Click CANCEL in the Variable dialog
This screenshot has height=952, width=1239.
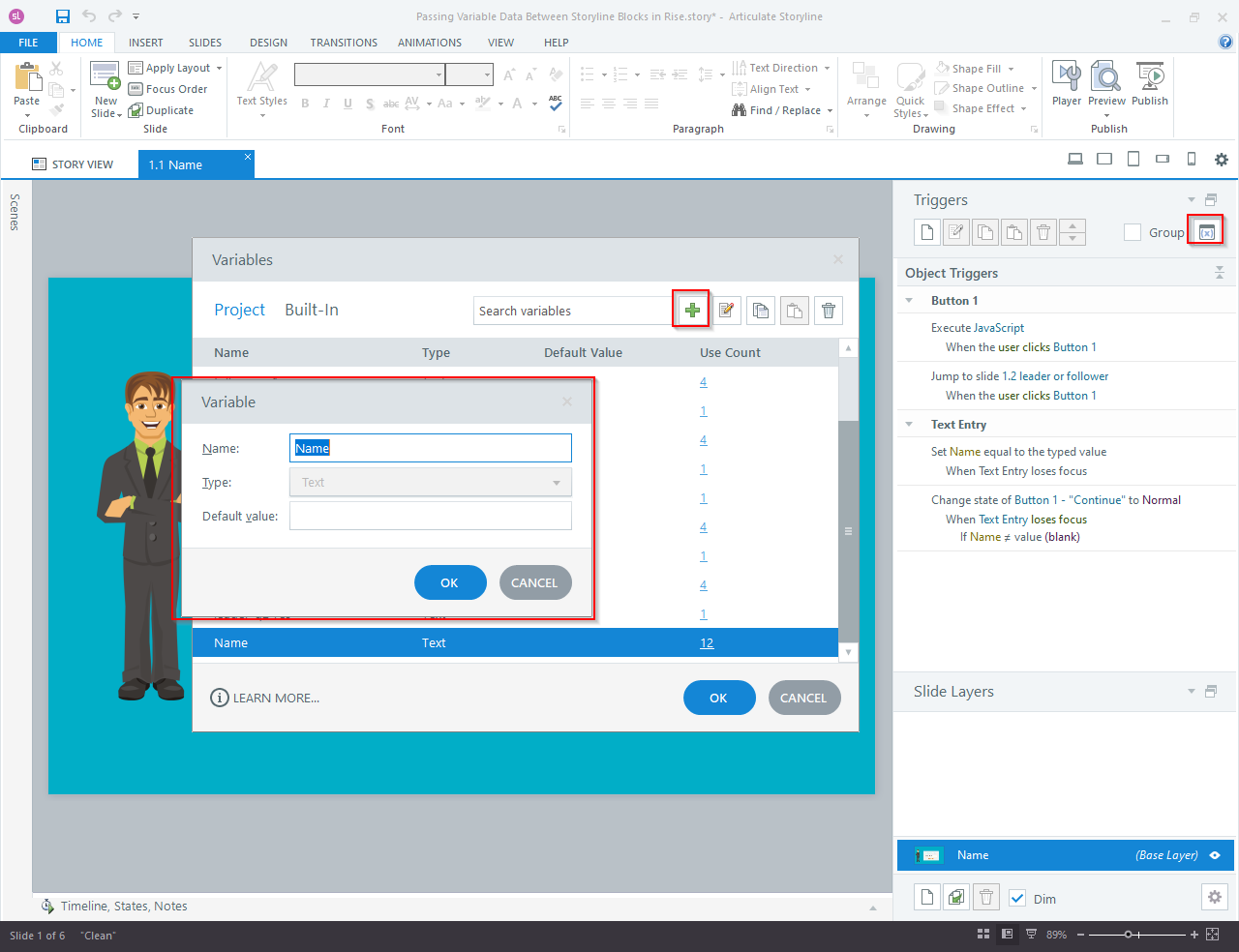[x=535, y=582]
